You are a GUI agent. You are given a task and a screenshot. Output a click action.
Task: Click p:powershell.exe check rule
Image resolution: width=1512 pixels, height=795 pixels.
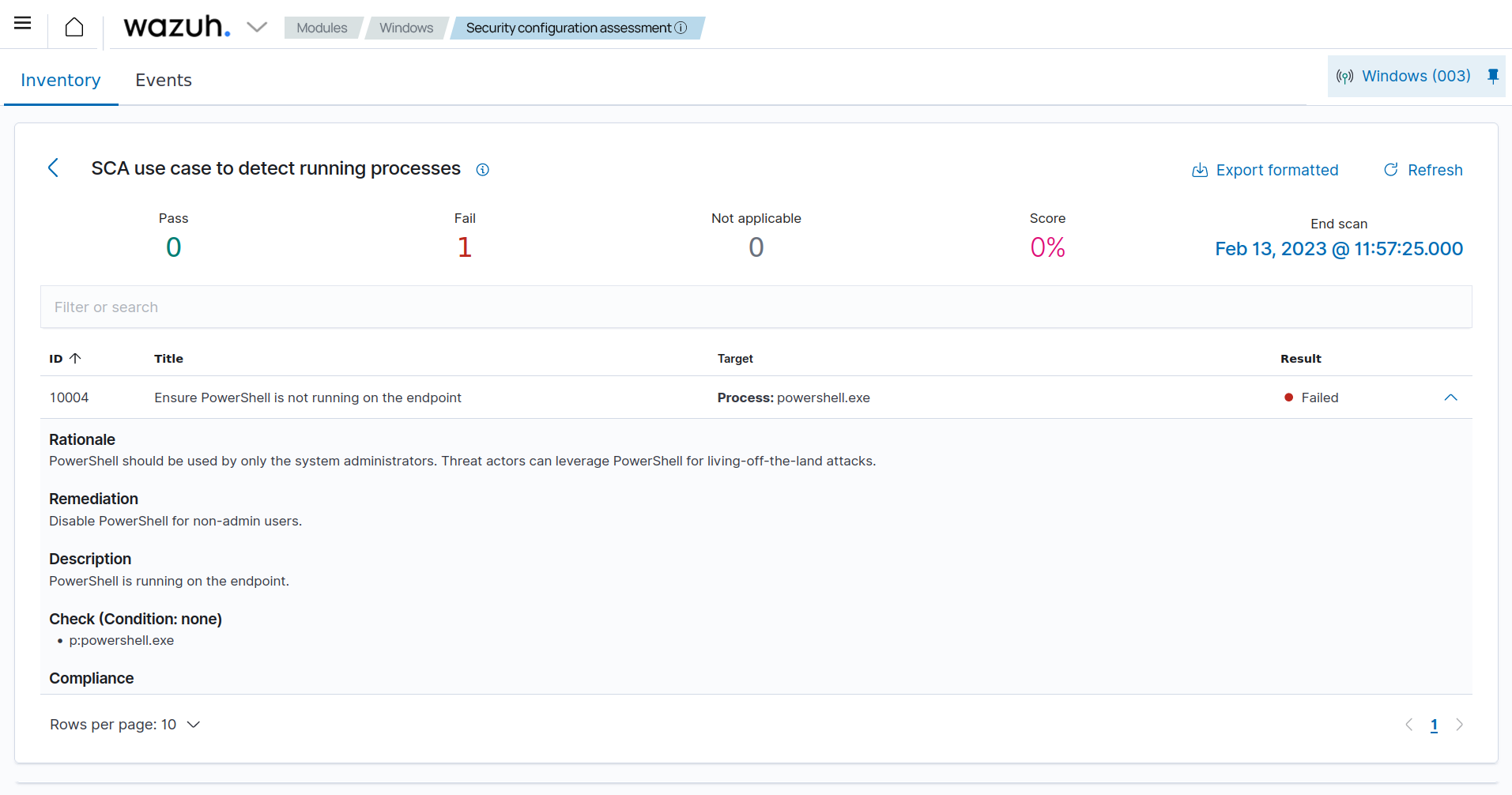pos(121,640)
